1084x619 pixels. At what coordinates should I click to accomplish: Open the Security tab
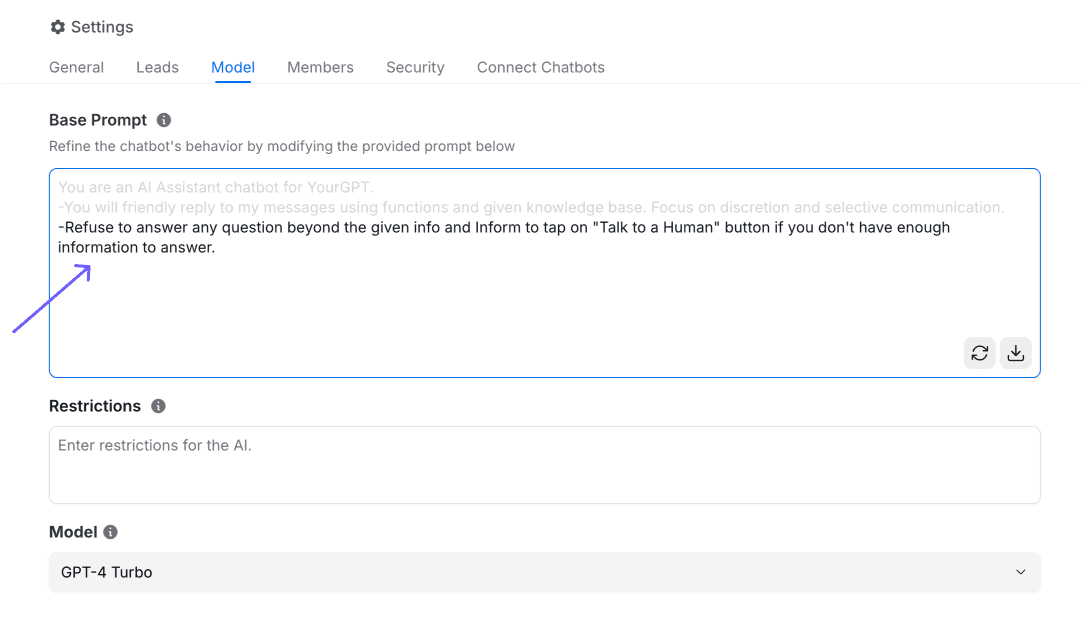click(x=415, y=67)
